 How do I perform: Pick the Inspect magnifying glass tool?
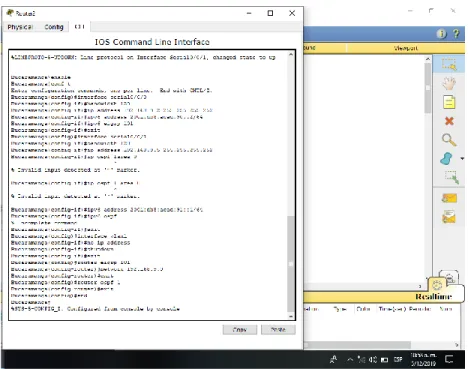pyautogui.click(x=449, y=140)
